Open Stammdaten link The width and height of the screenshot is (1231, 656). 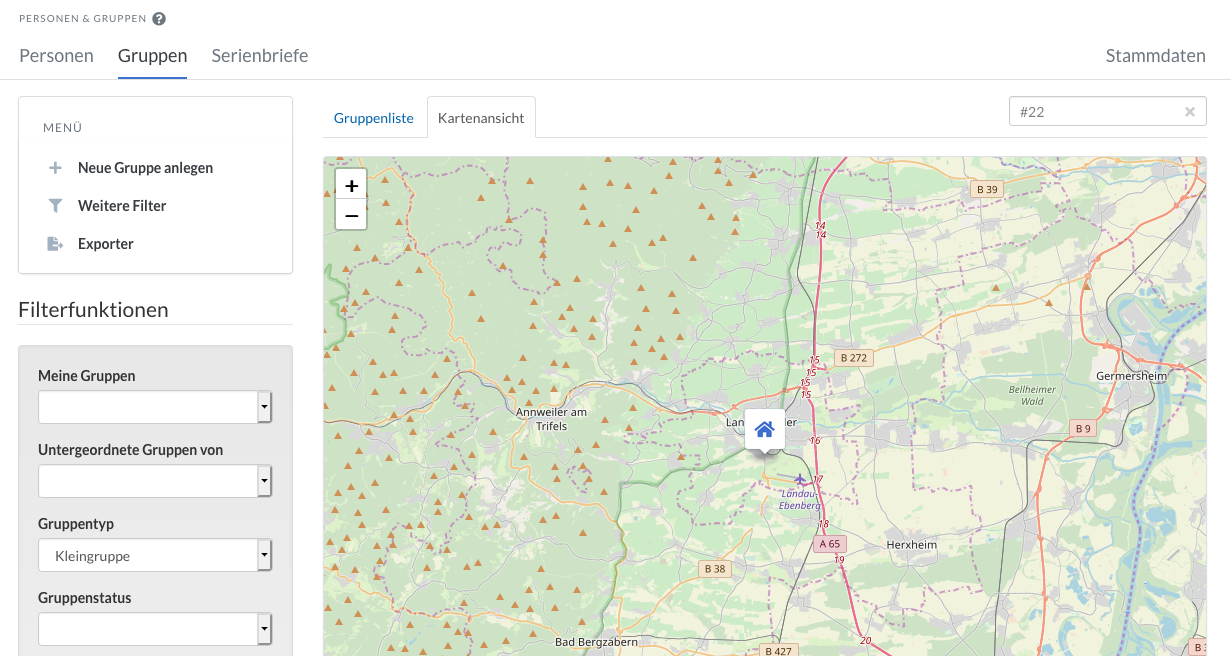1155,56
